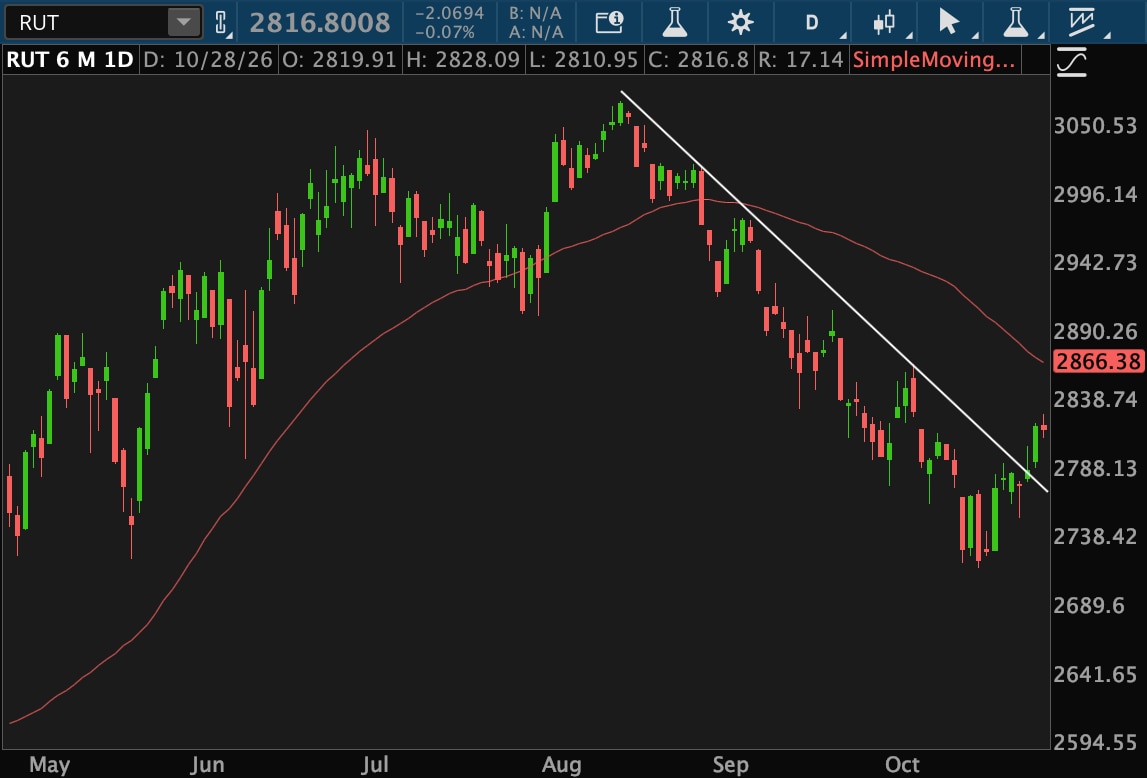
Task: Click the date 'D: 10/28/26' header value
Action: [208, 59]
